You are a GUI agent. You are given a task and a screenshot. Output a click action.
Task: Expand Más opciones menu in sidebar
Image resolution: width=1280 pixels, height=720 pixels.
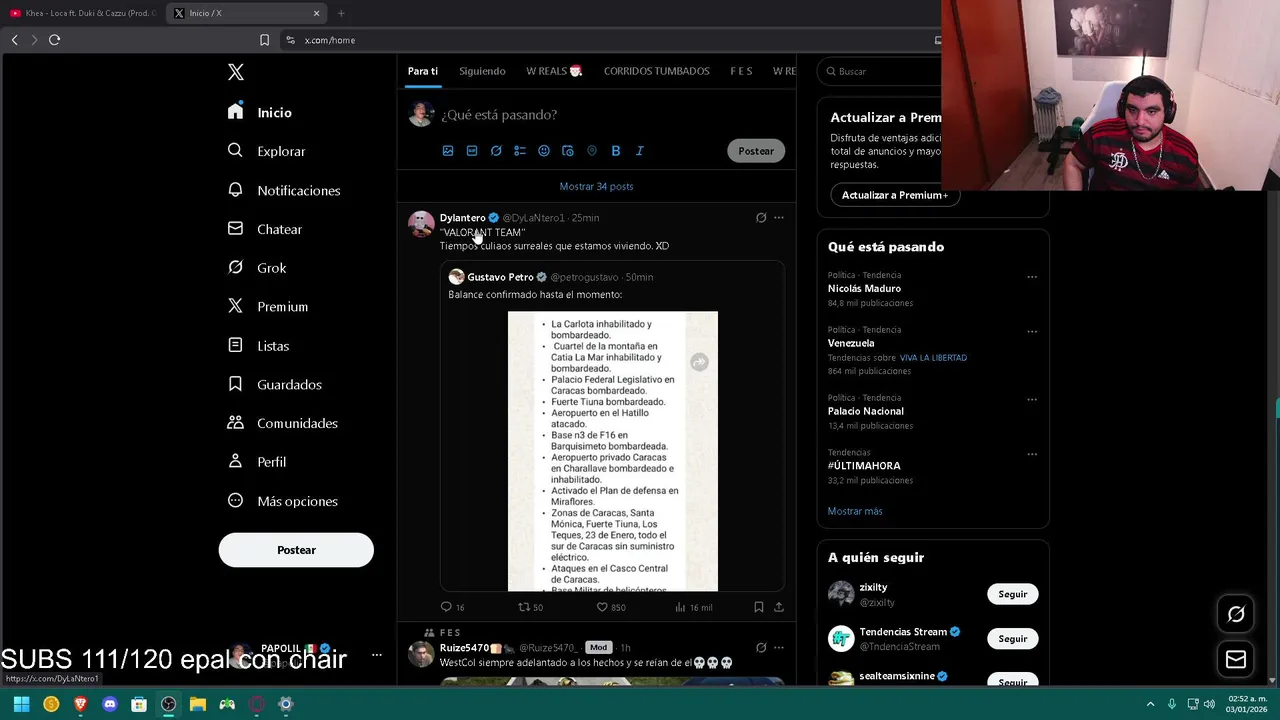coord(283,501)
